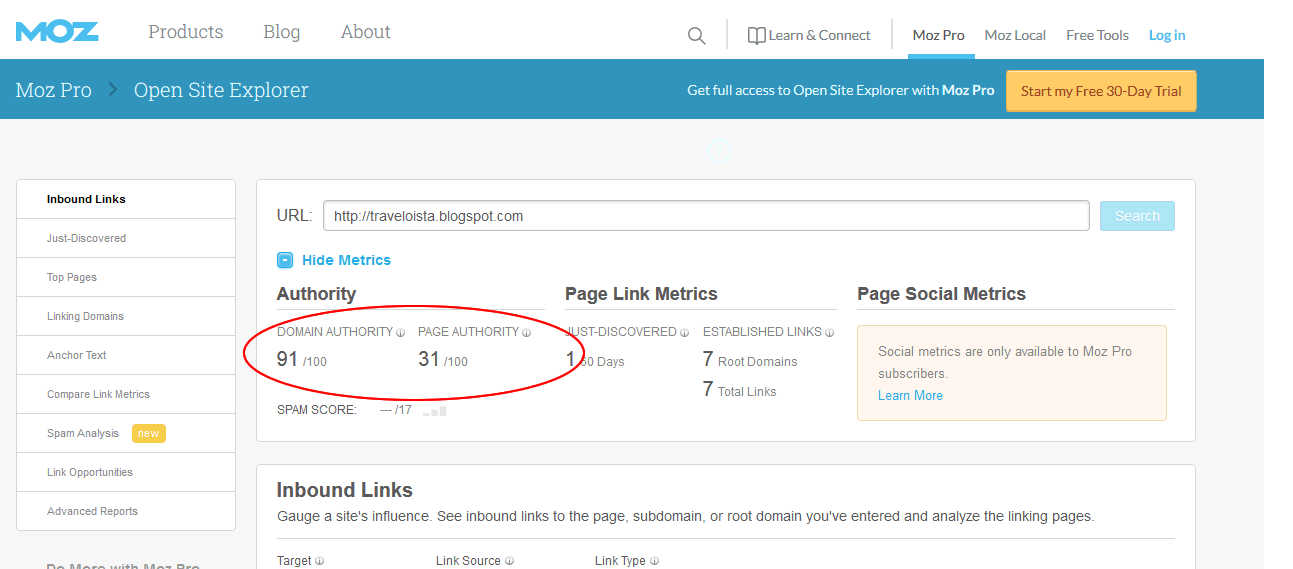The width and height of the screenshot is (1293, 569).
Task: Click Page Authority info icon
Action: click(526, 333)
